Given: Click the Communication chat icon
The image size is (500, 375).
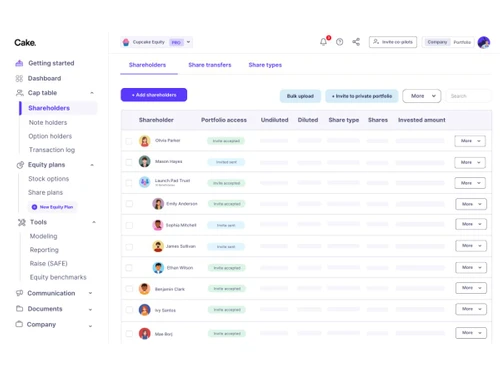Looking at the screenshot, I should click(x=19, y=293).
